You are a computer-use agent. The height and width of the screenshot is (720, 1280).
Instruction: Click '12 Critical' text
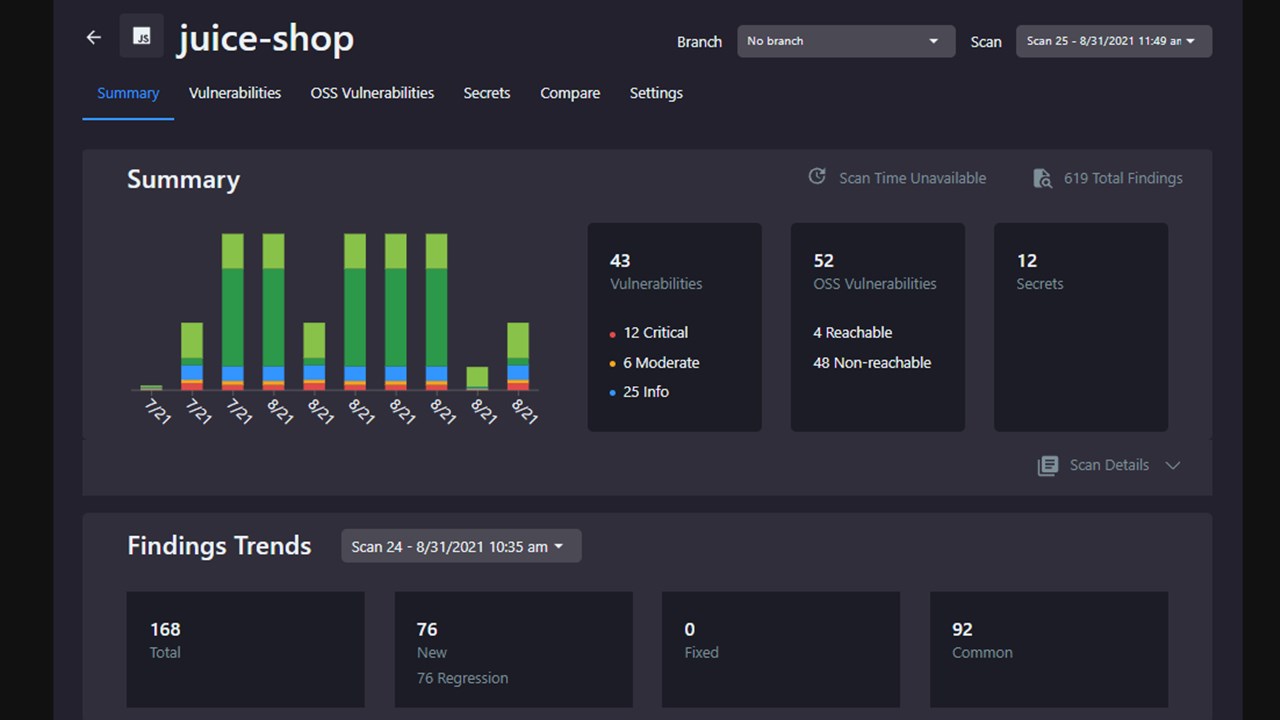click(x=656, y=333)
